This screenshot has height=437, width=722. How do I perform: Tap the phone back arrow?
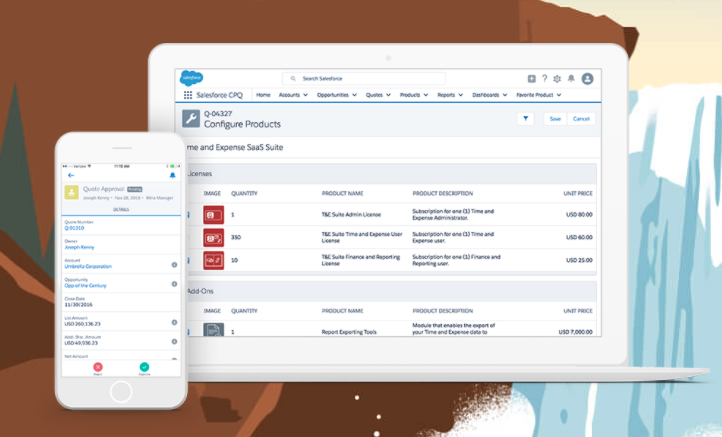tap(71, 175)
